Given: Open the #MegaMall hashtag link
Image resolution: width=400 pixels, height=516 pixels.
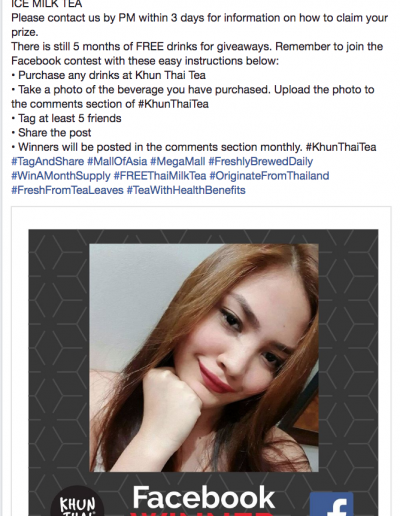Looking at the screenshot, I should pyautogui.click(x=178, y=162).
